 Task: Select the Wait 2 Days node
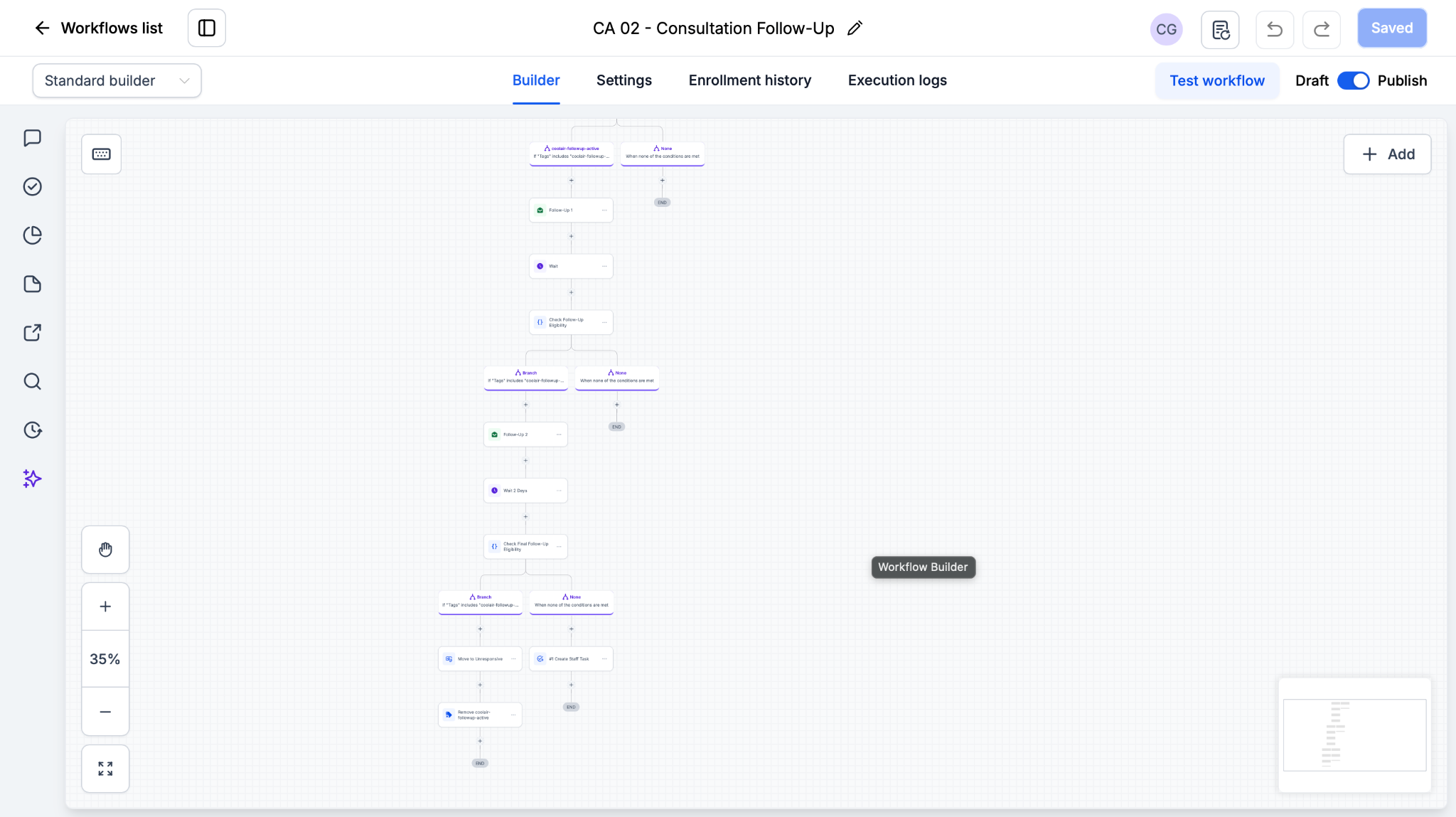(525, 491)
